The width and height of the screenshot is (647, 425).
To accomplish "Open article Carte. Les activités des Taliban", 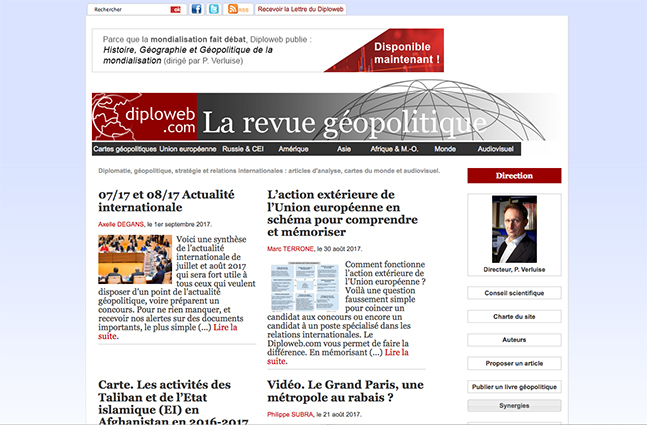I will click(173, 402).
